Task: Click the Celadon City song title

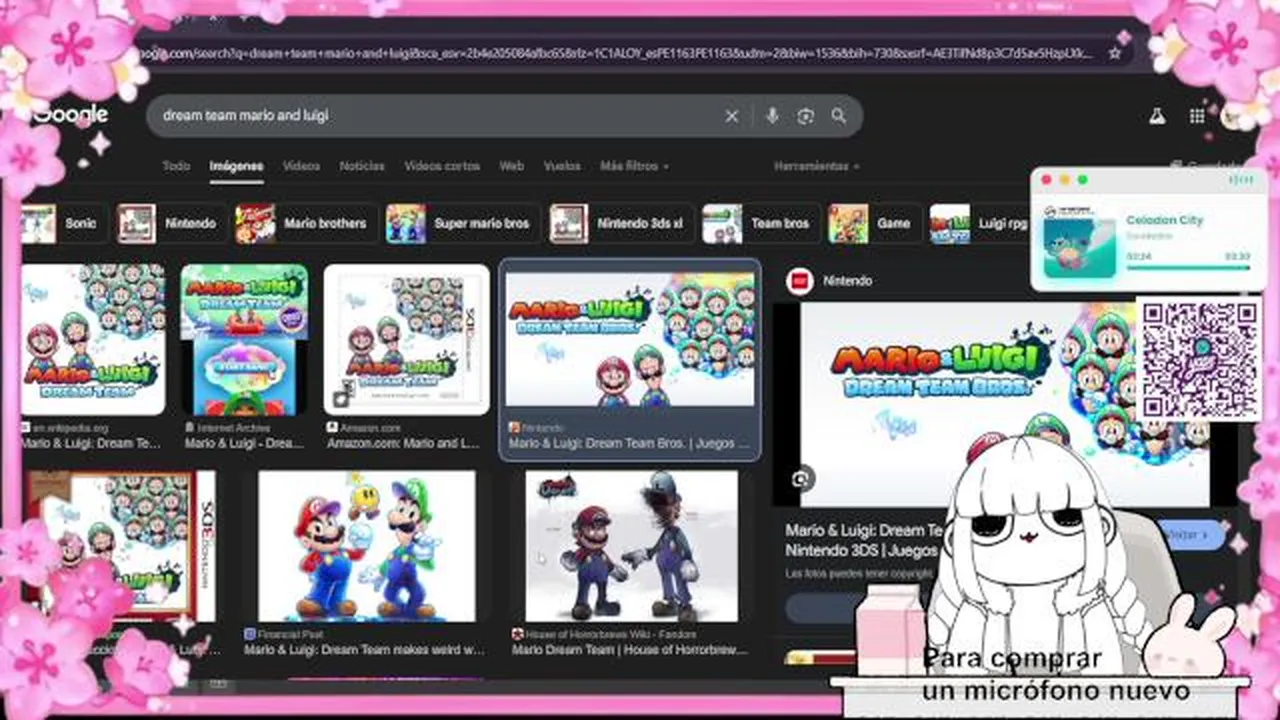Action: pos(1165,220)
